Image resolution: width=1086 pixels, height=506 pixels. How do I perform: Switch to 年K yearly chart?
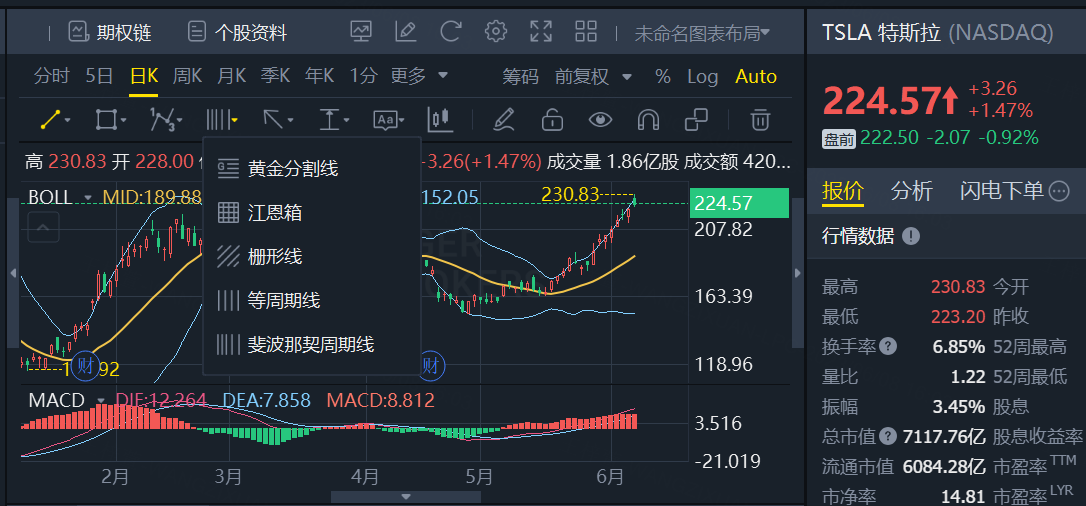click(x=319, y=76)
